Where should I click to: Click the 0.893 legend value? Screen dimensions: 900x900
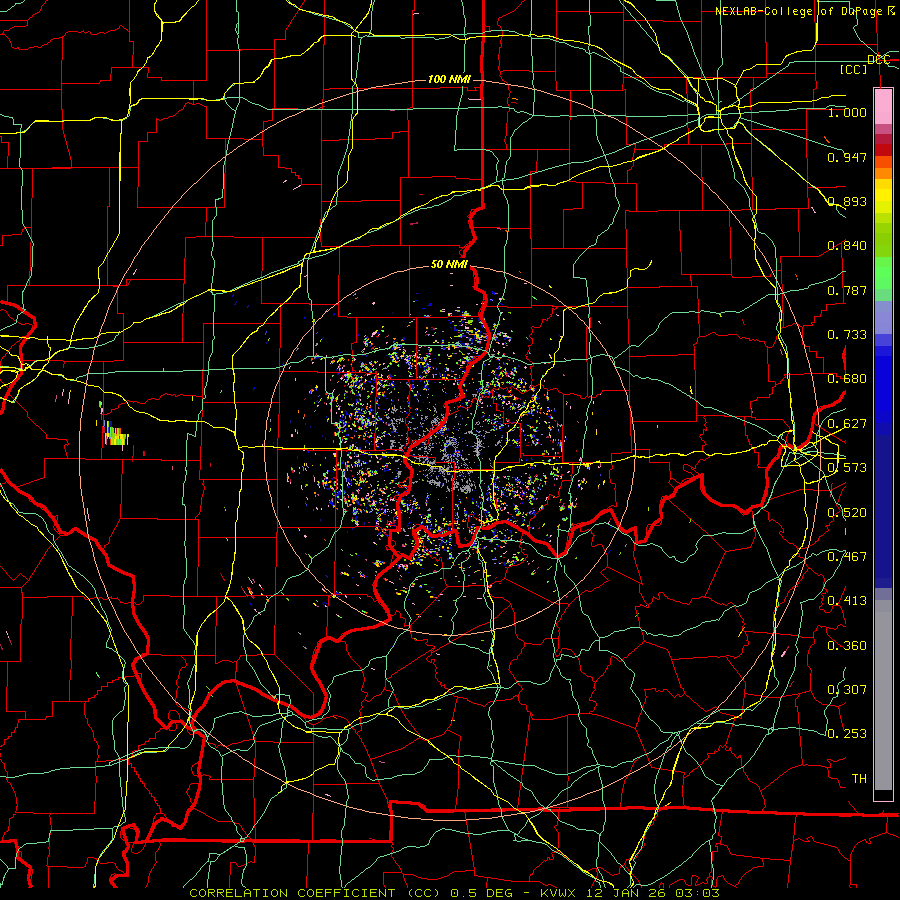(847, 201)
